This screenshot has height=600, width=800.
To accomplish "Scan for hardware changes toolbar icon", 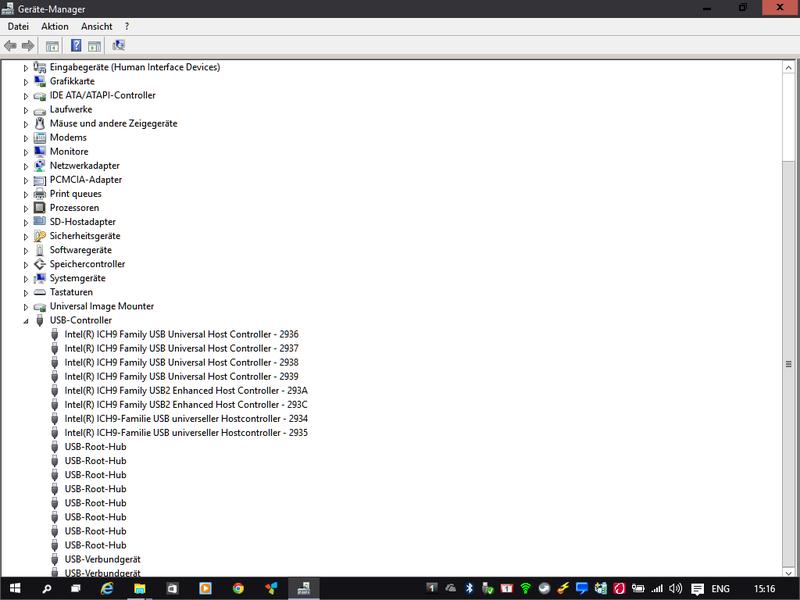I will click(118, 45).
